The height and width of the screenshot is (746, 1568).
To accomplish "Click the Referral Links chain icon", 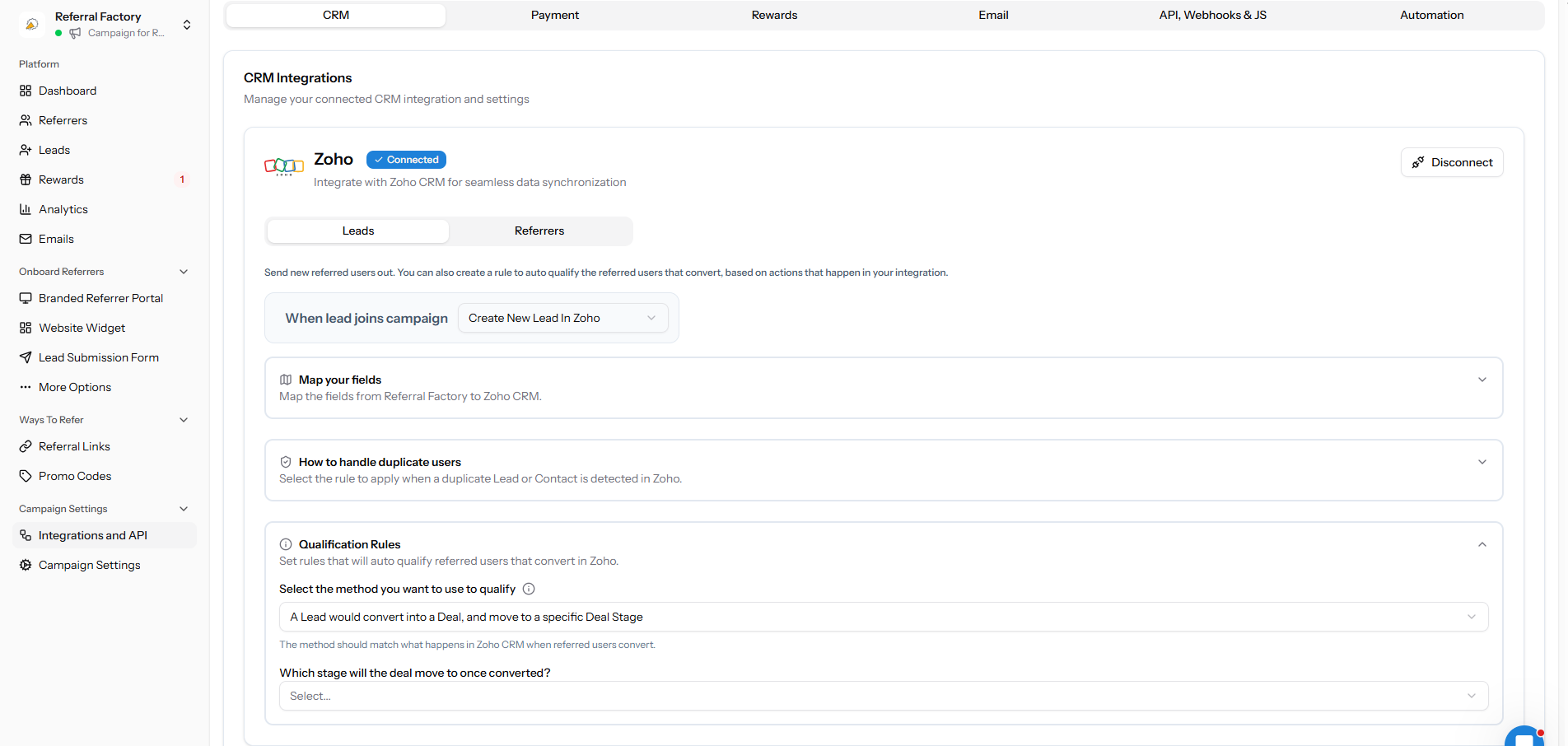I will [x=26, y=446].
